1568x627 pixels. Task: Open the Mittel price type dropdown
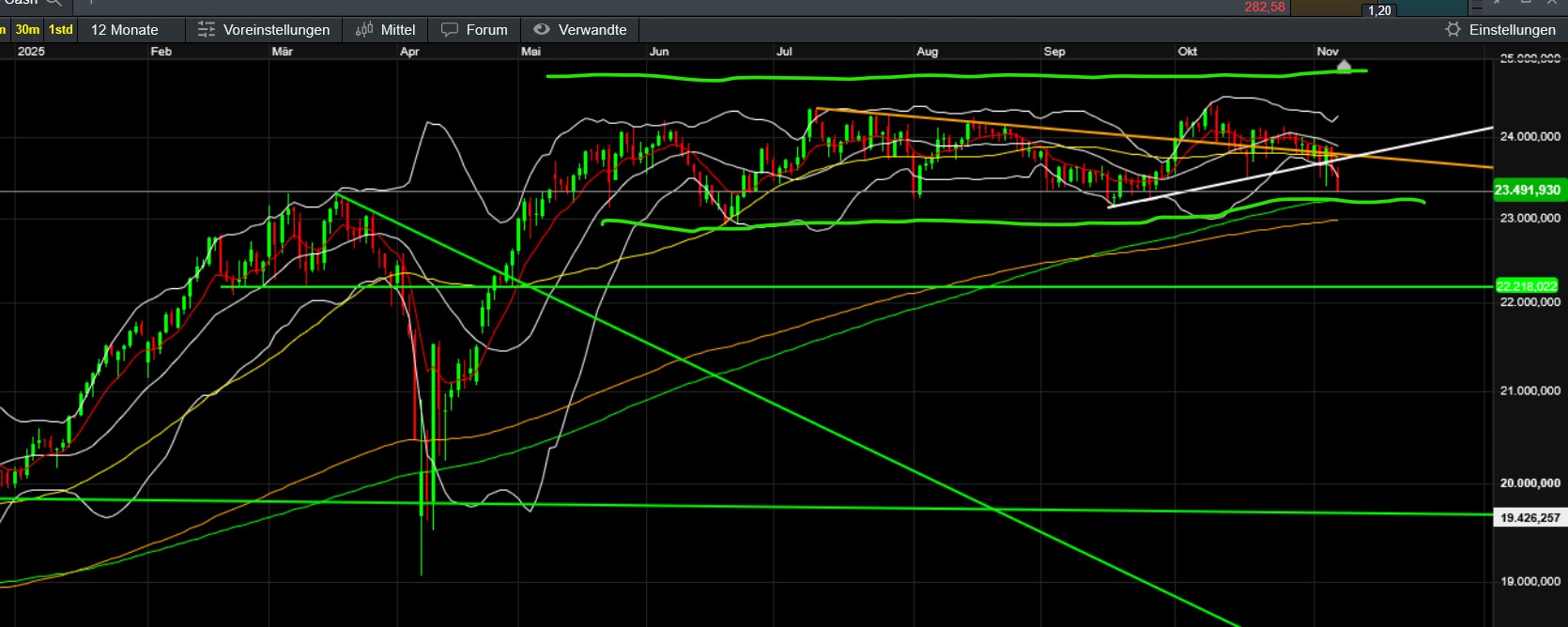pos(398,30)
